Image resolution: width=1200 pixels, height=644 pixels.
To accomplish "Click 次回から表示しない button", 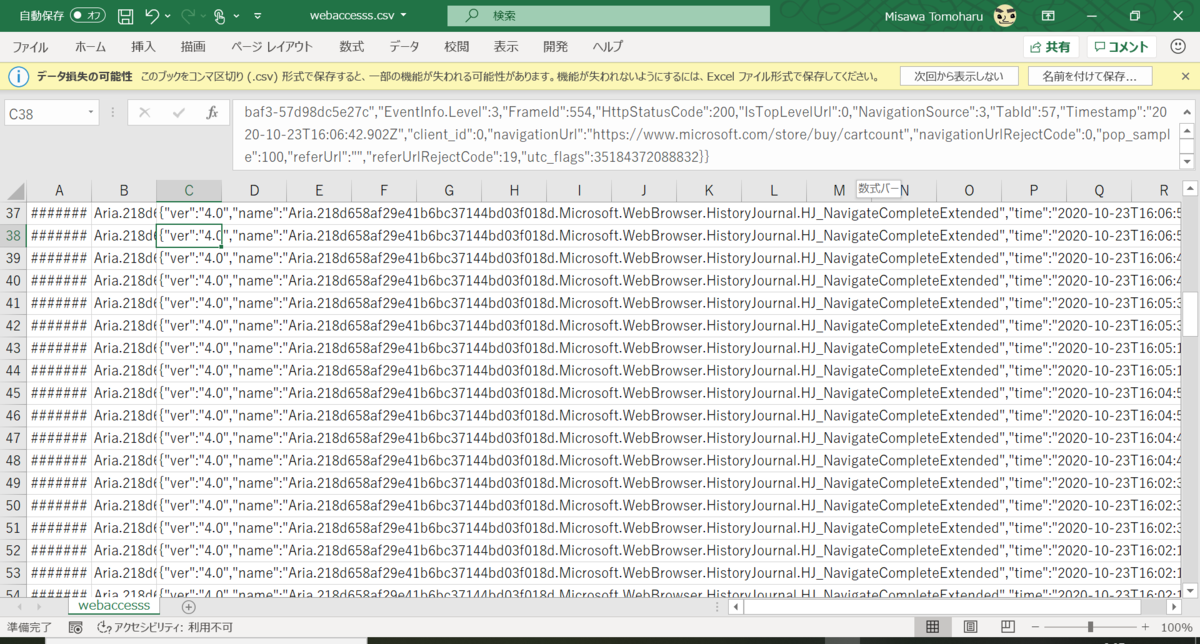I will (x=959, y=76).
